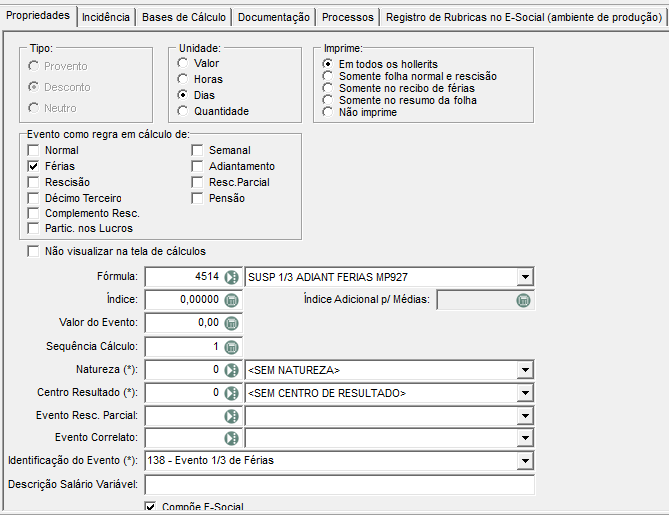The height and width of the screenshot is (515, 669).
Task: Open the Processos tab
Action: [x=348, y=17]
